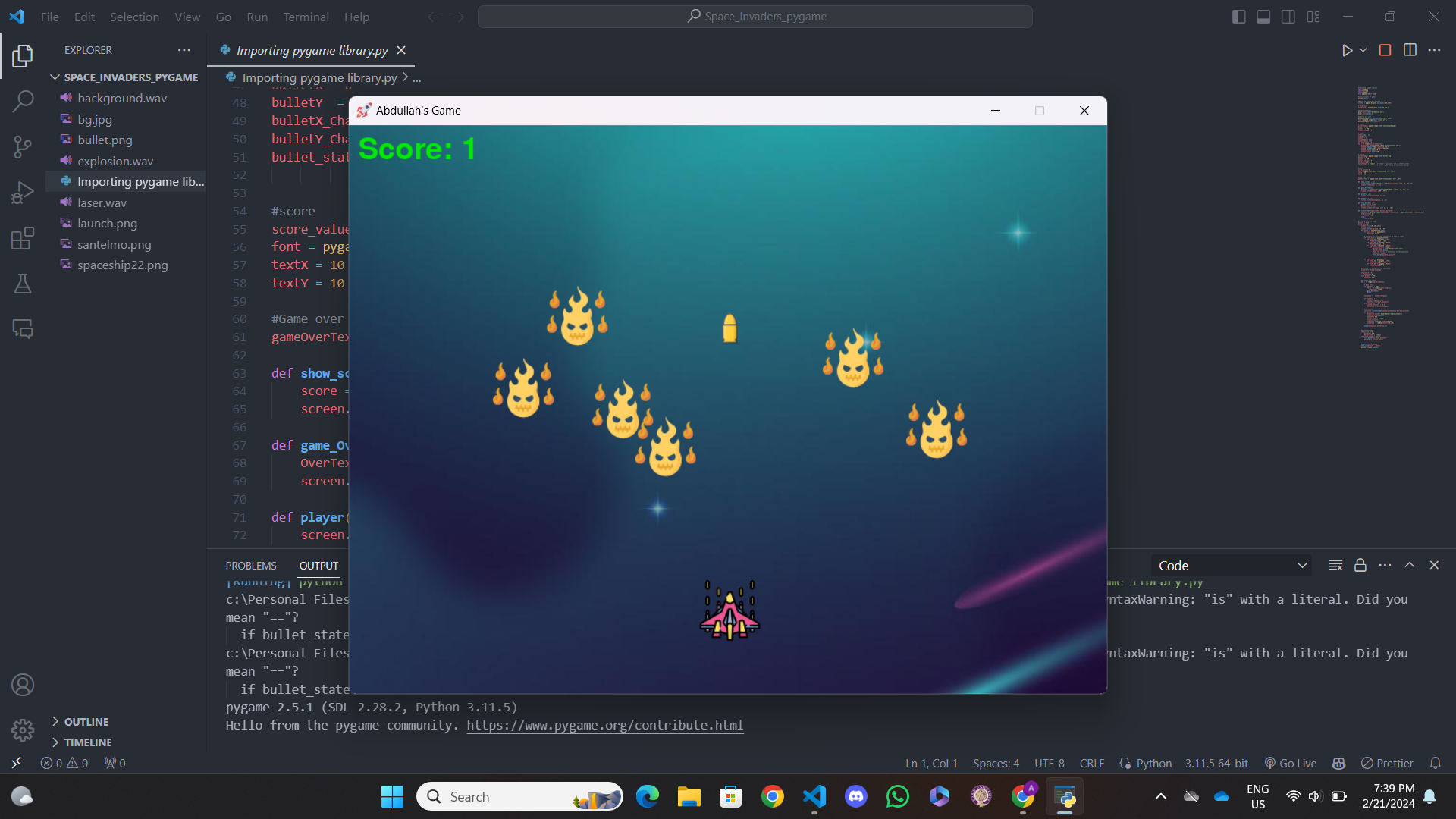Split the editor right

1410,50
